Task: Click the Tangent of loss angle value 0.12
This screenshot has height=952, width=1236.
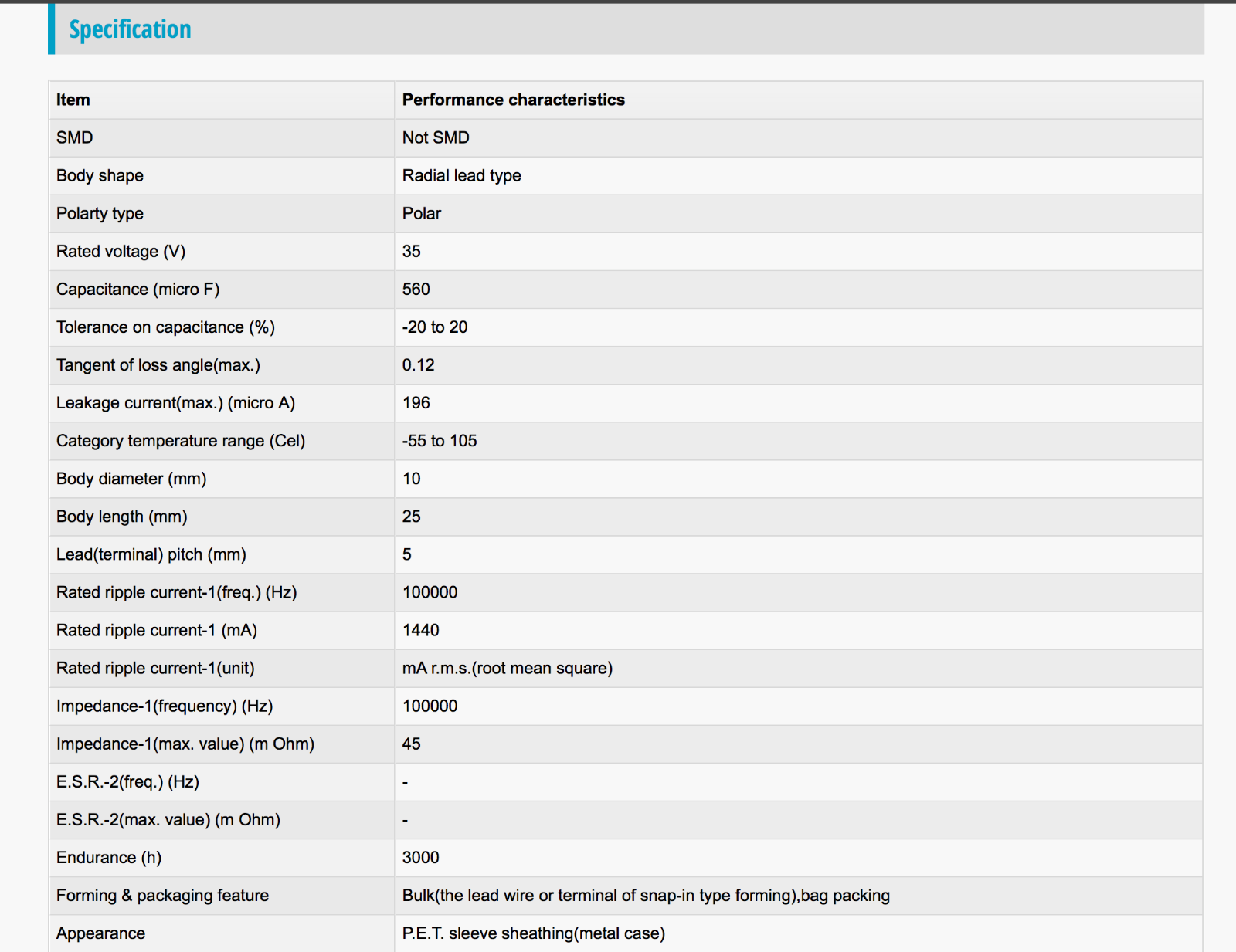Action: [x=418, y=364]
